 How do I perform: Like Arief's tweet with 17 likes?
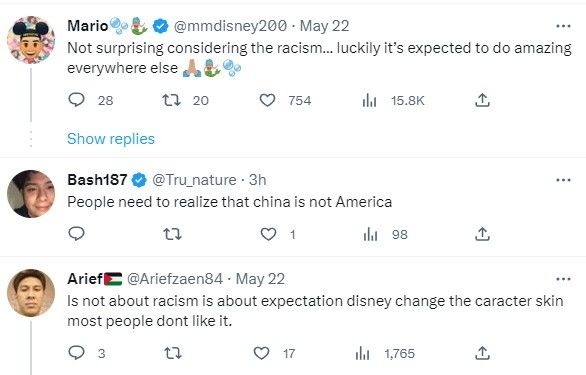click(x=261, y=353)
